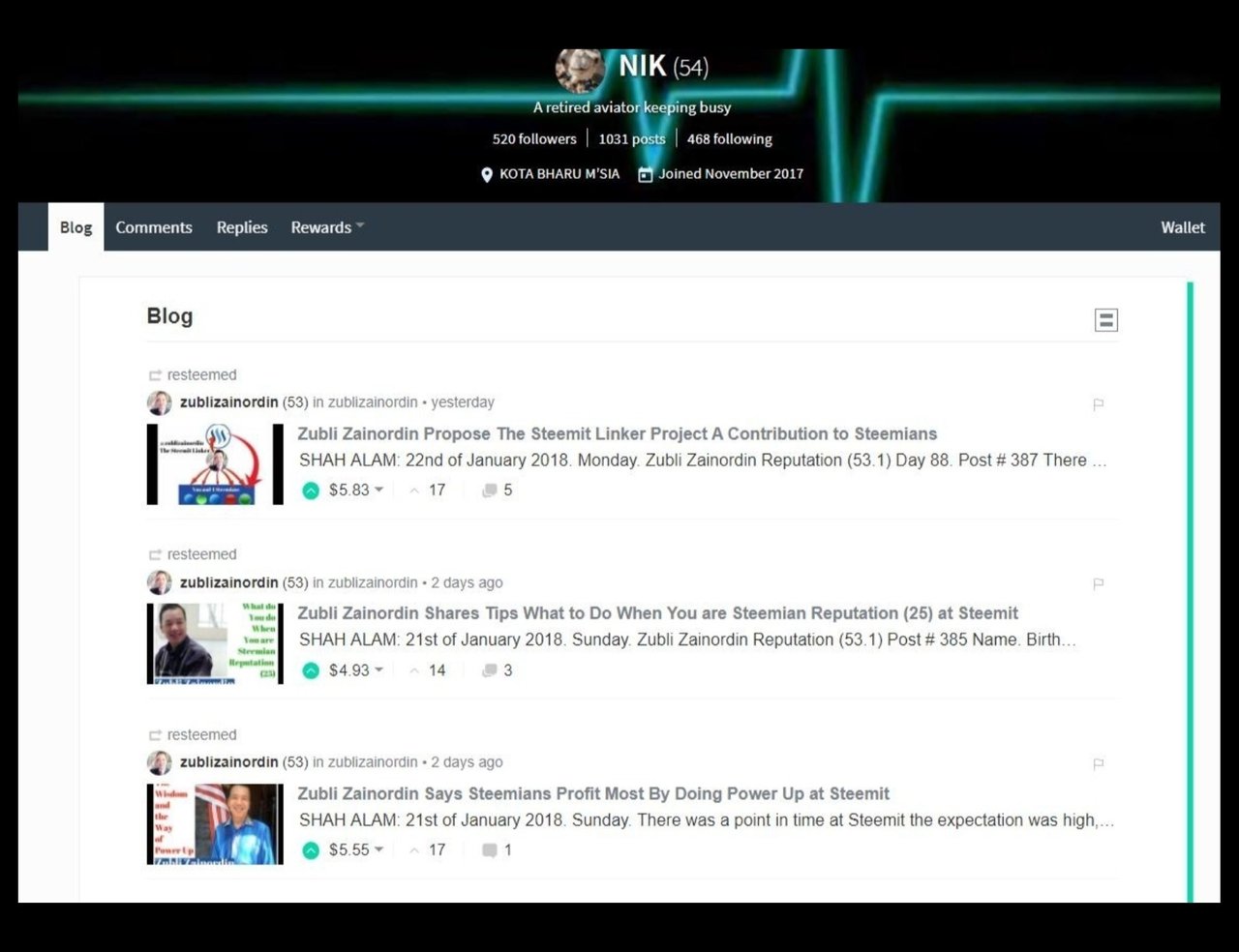This screenshot has height=952, width=1239.
Task: Flag the Steemit Linker Project post
Action: pos(1099,404)
